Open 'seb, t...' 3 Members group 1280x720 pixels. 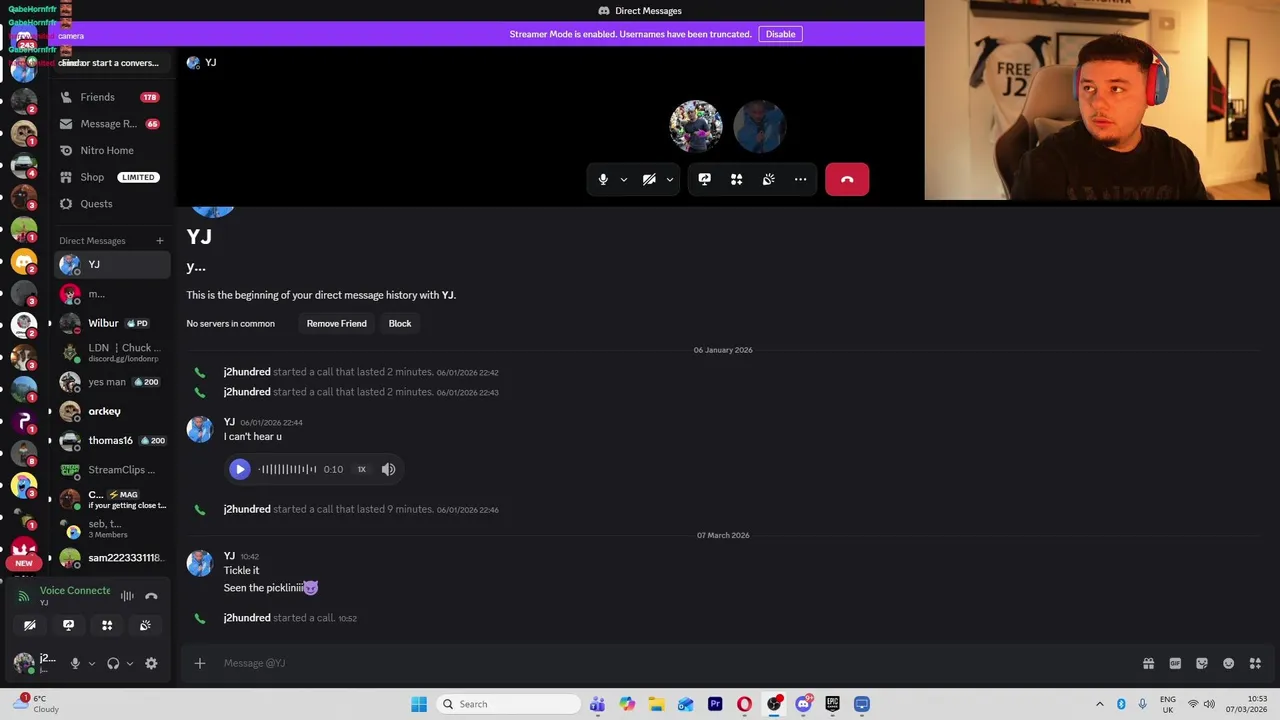click(112, 528)
